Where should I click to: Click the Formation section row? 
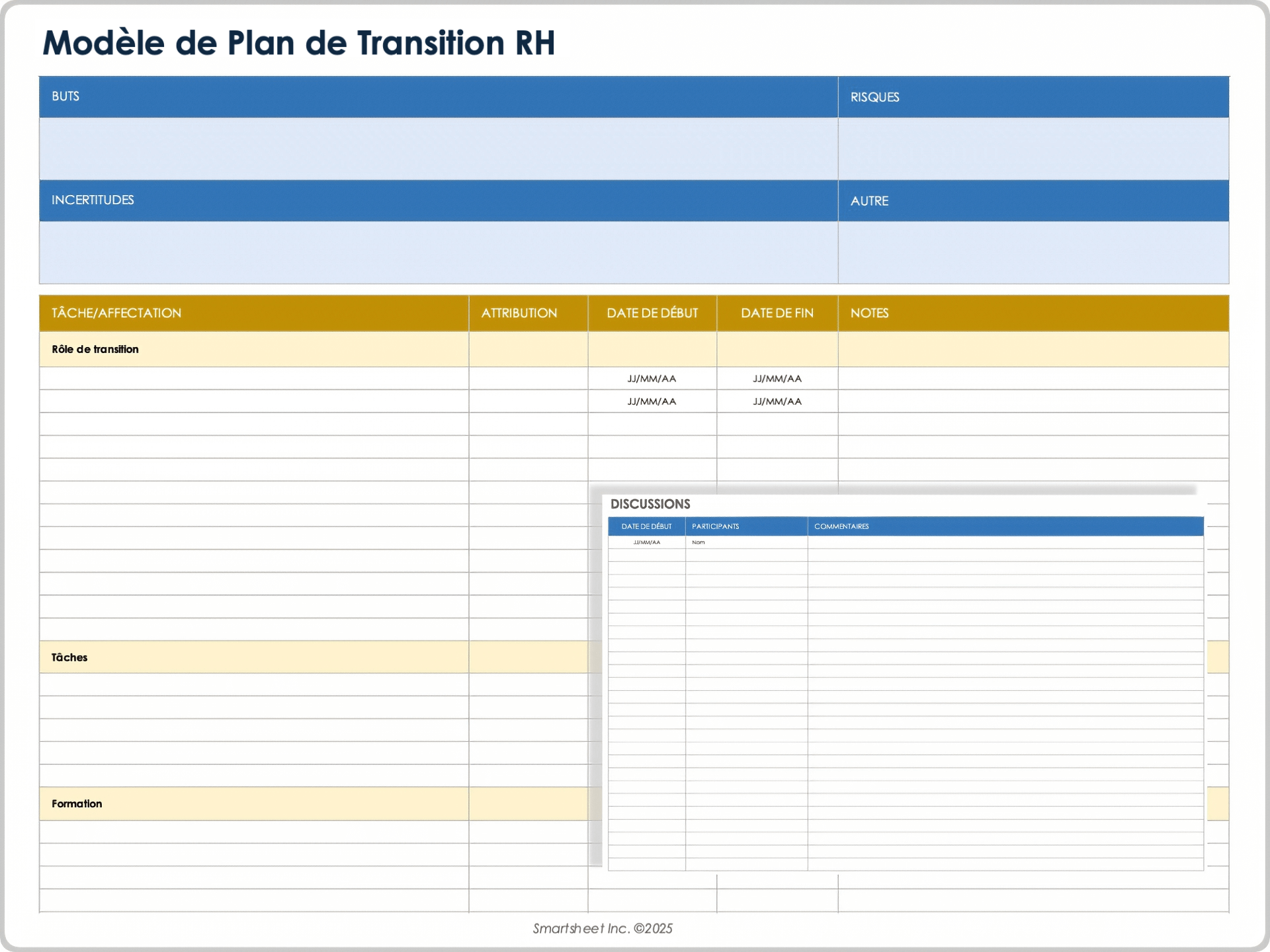tap(77, 804)
